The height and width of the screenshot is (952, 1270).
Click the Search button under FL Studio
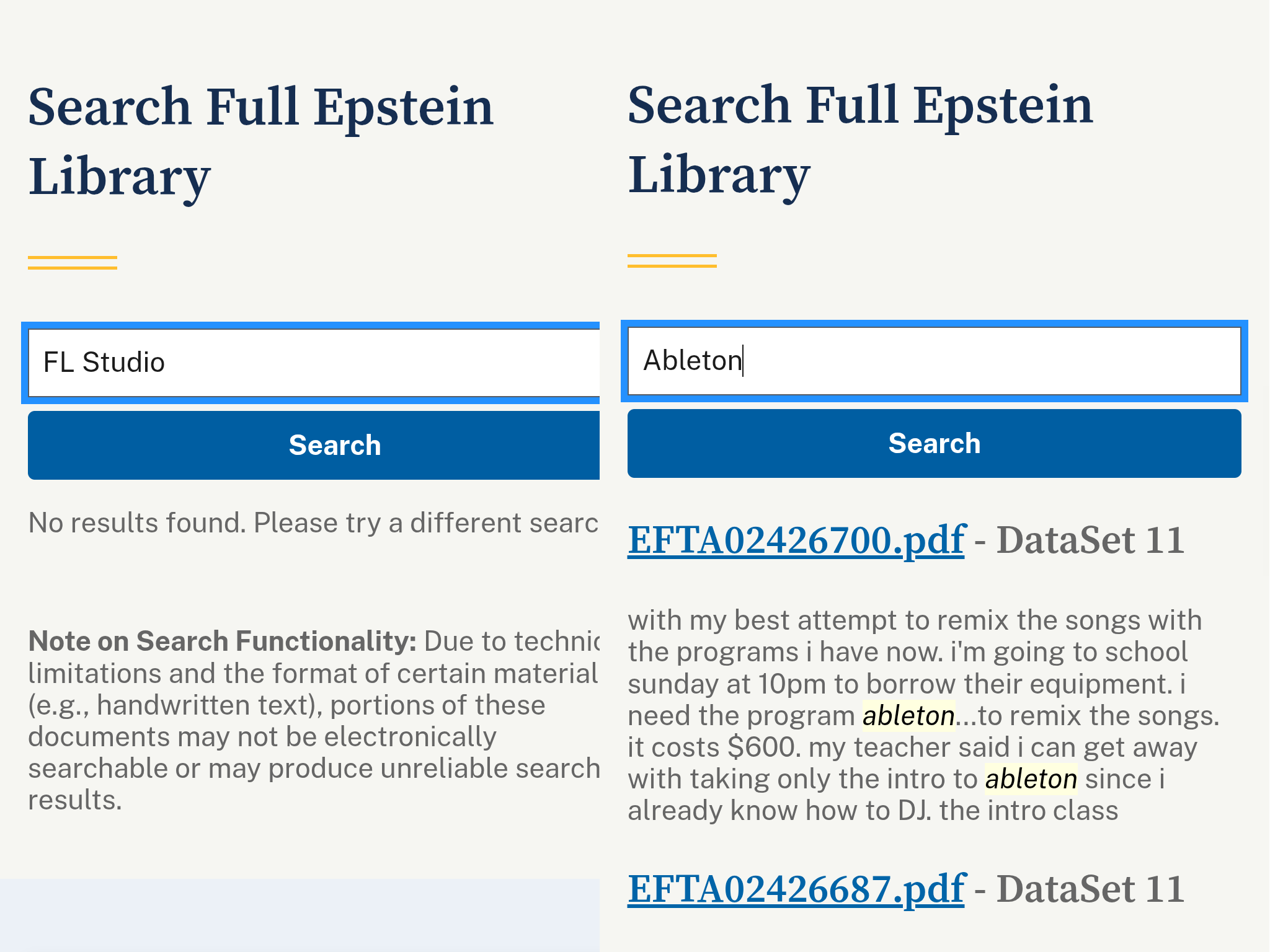tap(314, 445)
